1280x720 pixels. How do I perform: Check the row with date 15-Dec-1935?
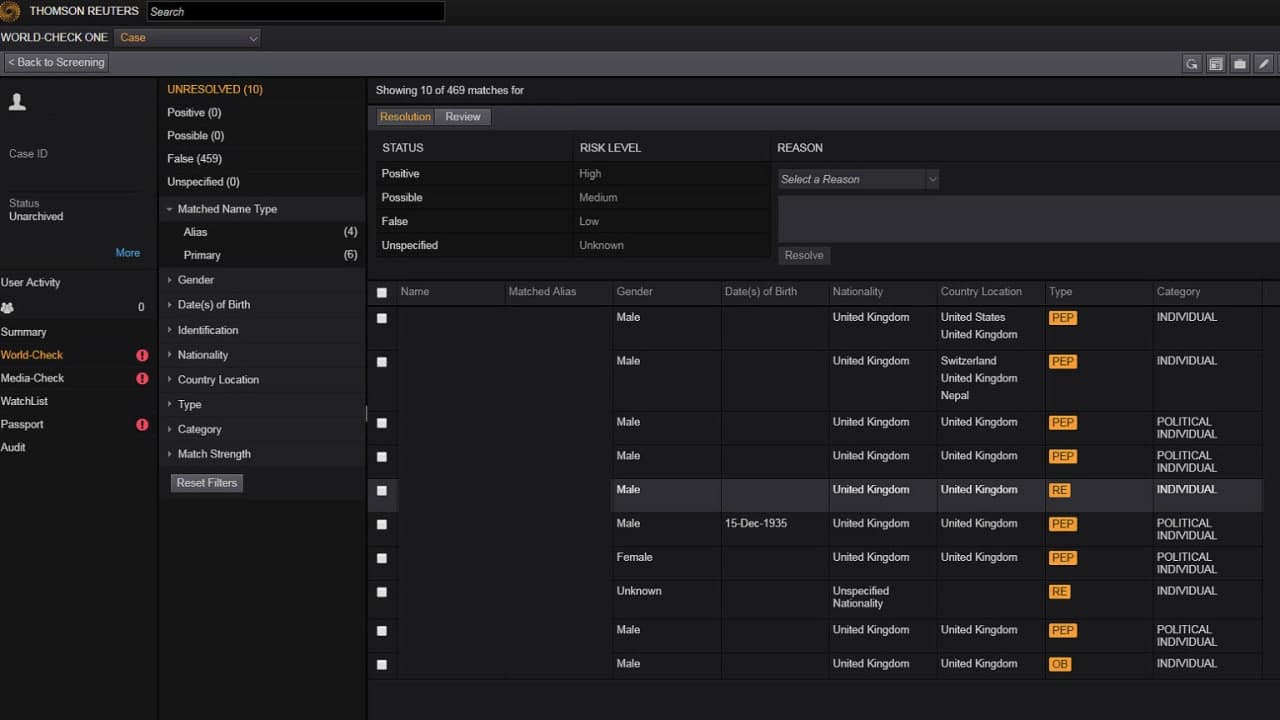coord(381,524)
